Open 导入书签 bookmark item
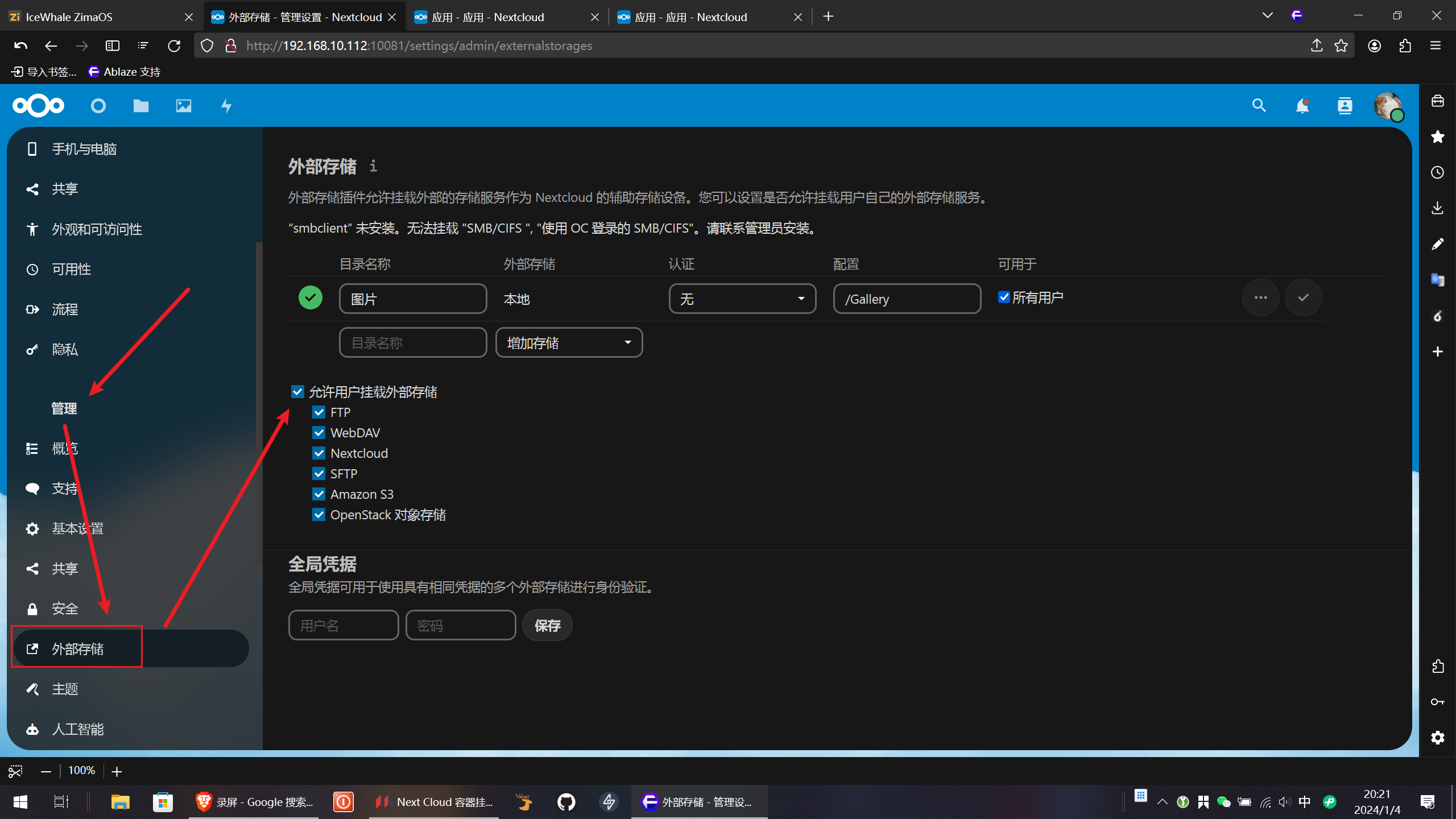The image size is (1456, 819). [x=44, y=72]
